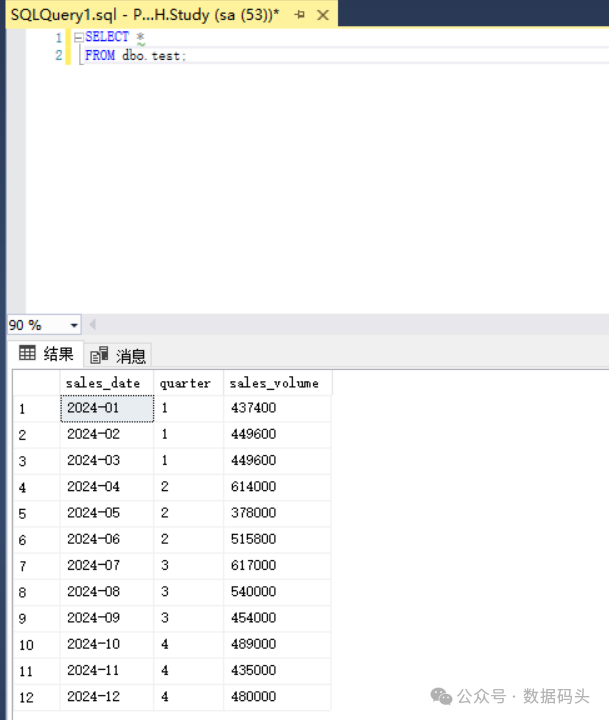The image size is (609, 720).
Task: Click the horizontal scroll left arrow
Action: [x=92, y=325]
